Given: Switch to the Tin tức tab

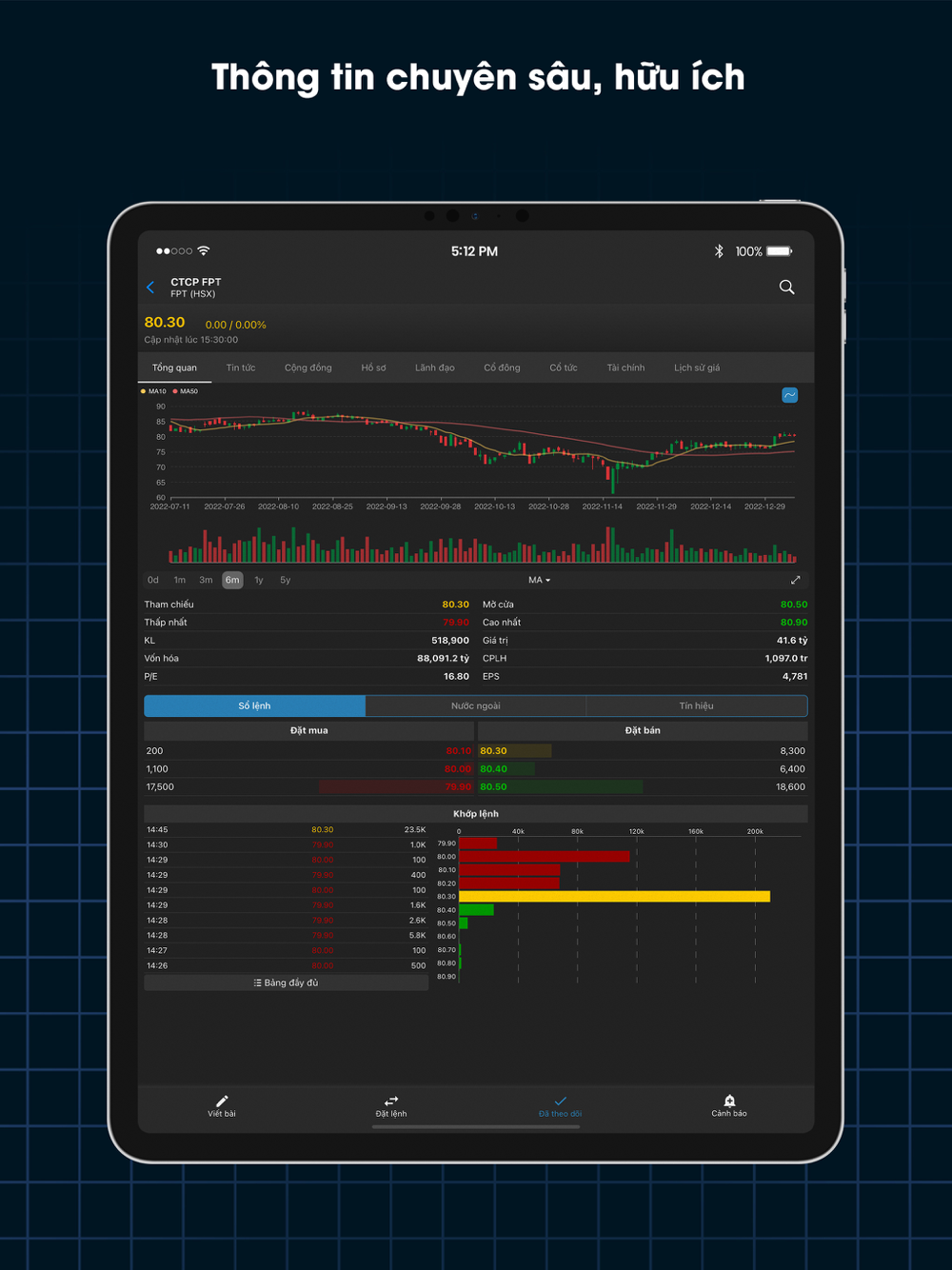Looking at the screenshot, I should pos(241,367).
